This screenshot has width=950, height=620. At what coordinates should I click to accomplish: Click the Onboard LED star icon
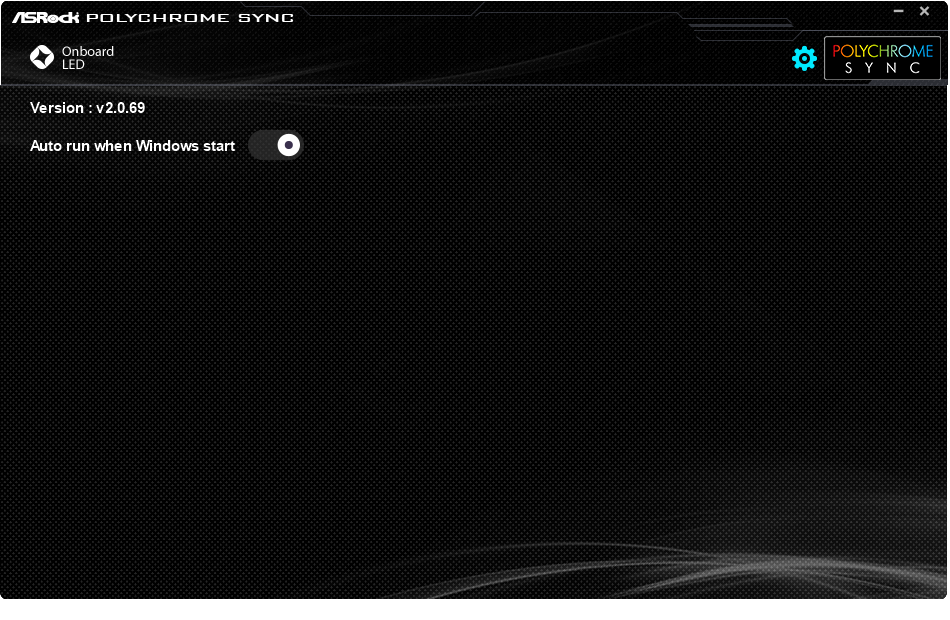(42, 57)
